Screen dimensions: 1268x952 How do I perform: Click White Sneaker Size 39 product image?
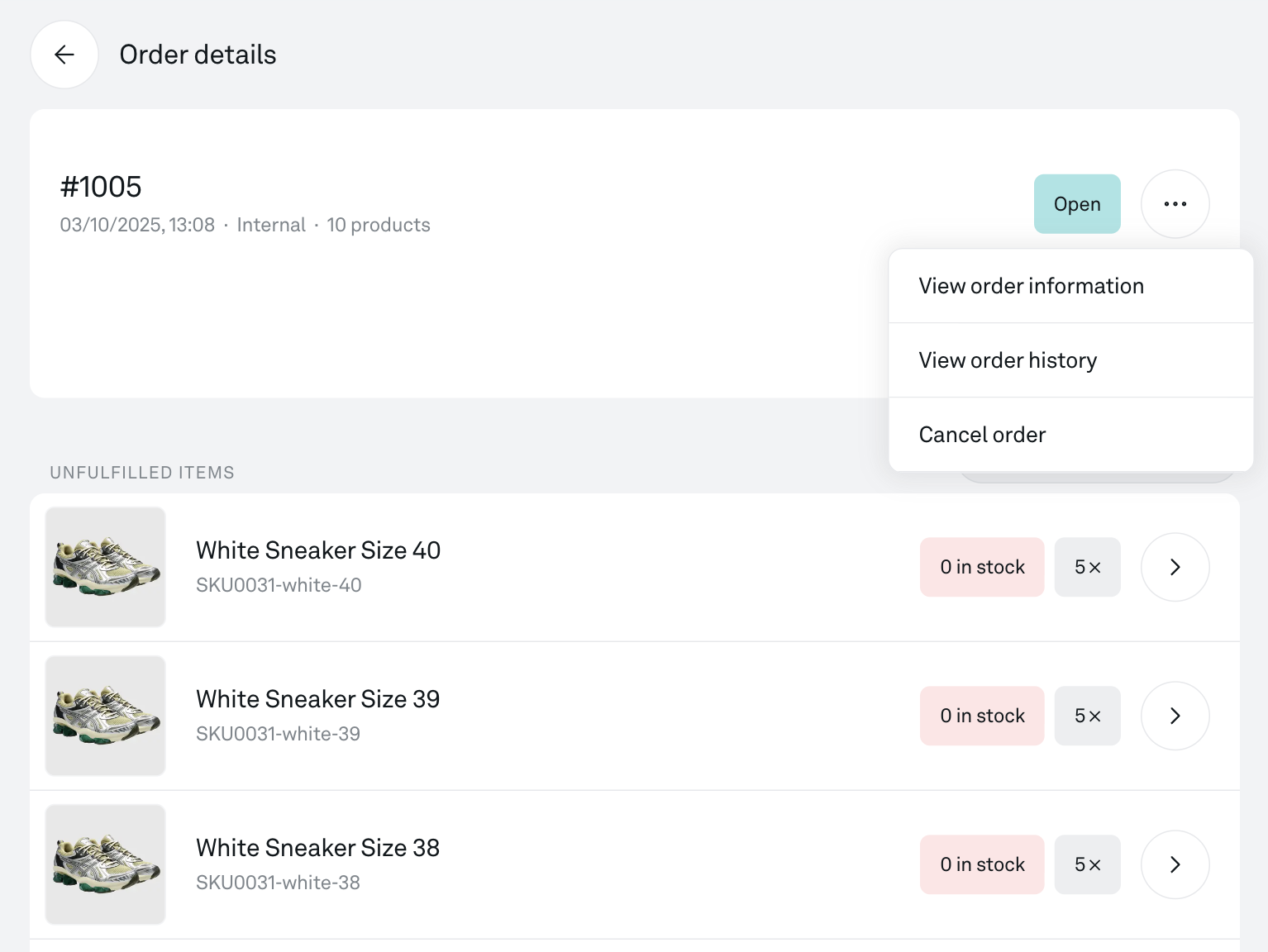point(106,716)
